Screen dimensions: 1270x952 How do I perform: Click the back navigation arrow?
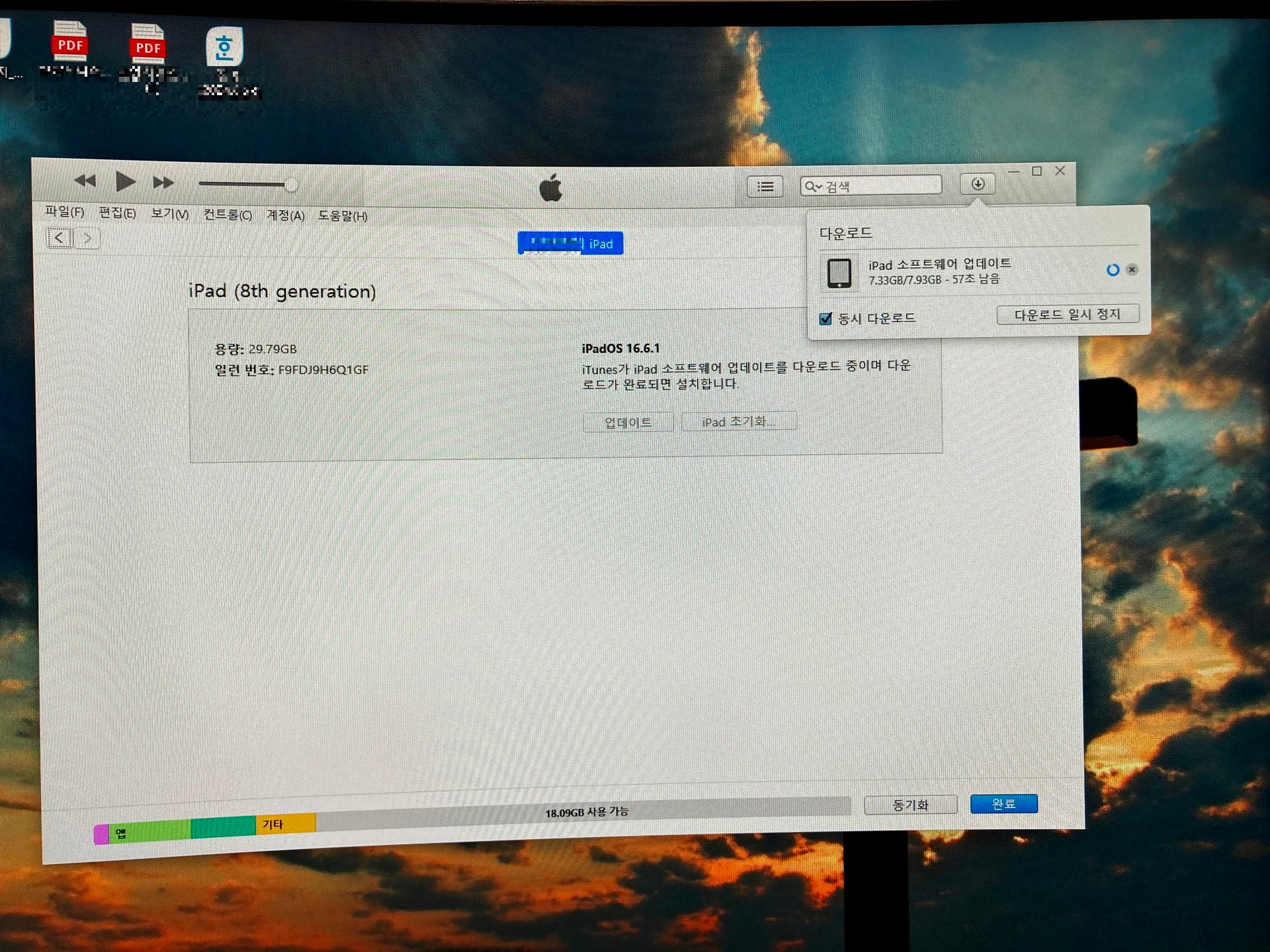point(60,237)
